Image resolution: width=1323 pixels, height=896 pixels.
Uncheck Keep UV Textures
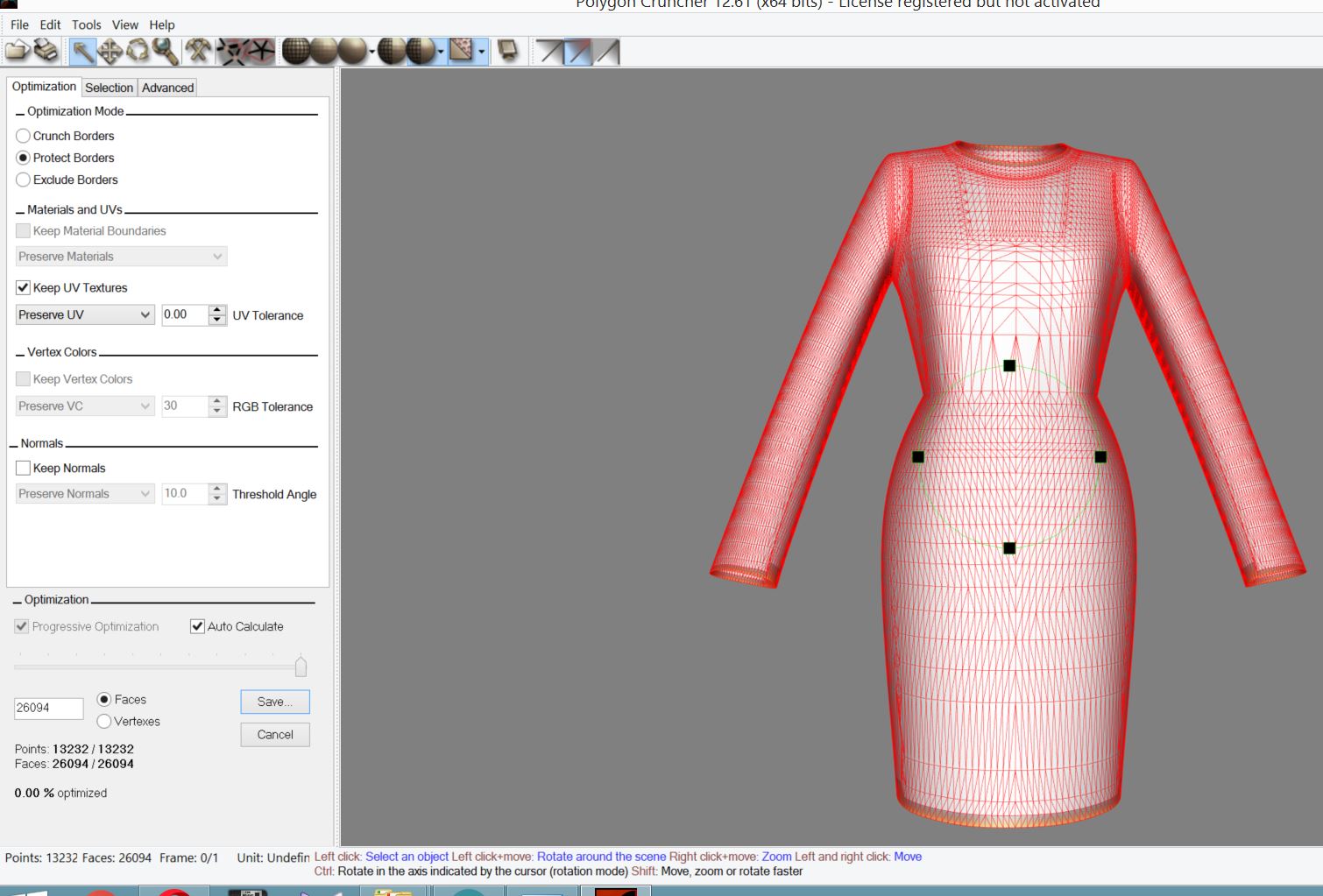[x=24, y=287]
